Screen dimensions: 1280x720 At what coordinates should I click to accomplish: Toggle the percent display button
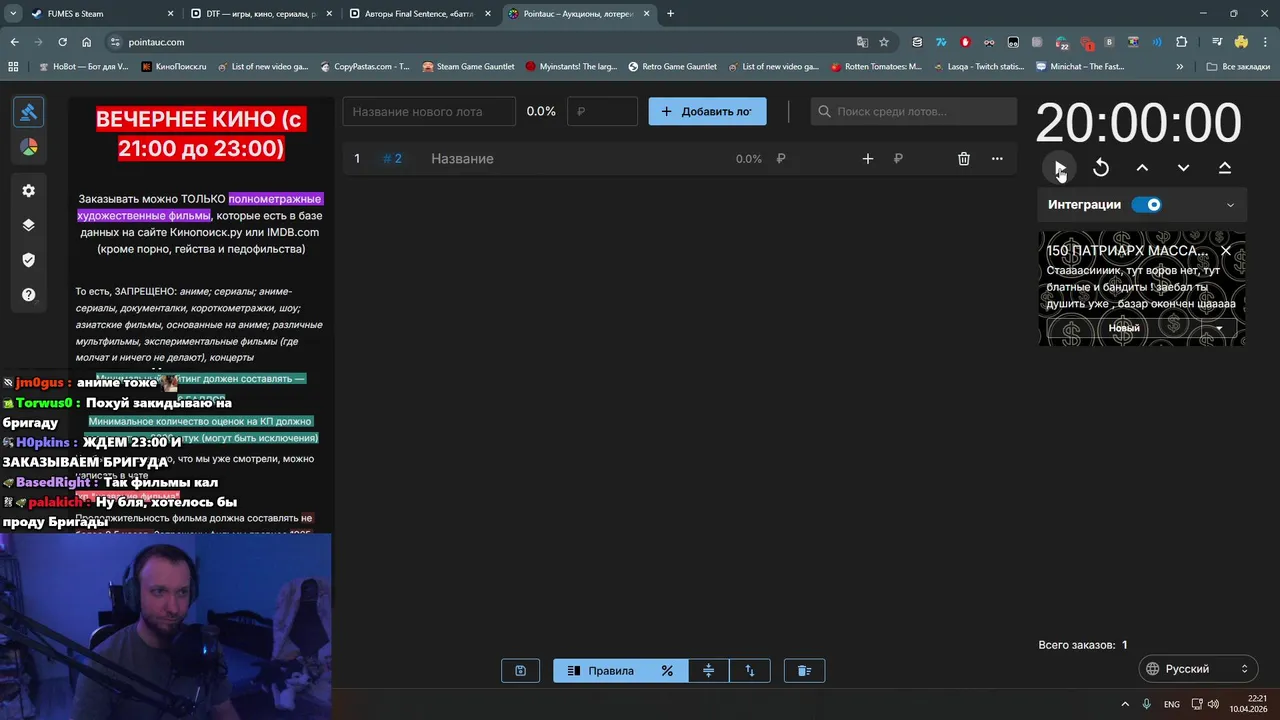point(667,671)
